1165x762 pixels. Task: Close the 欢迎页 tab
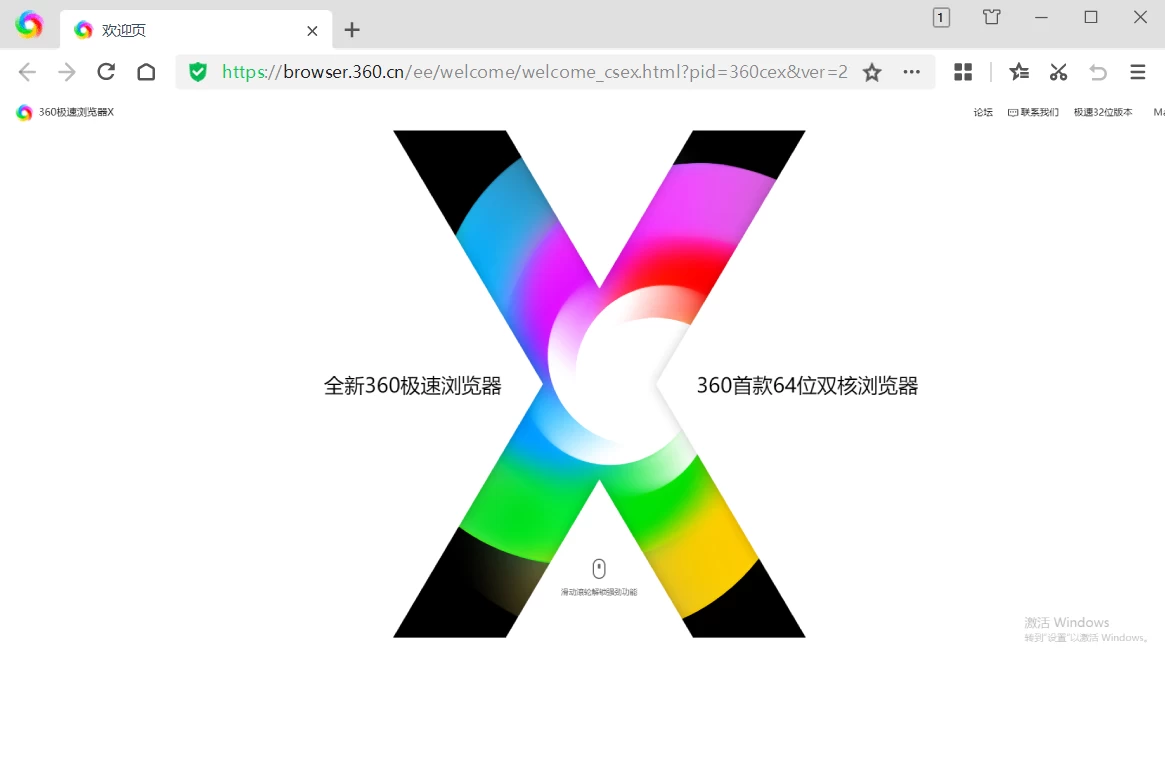coord(312,30)
